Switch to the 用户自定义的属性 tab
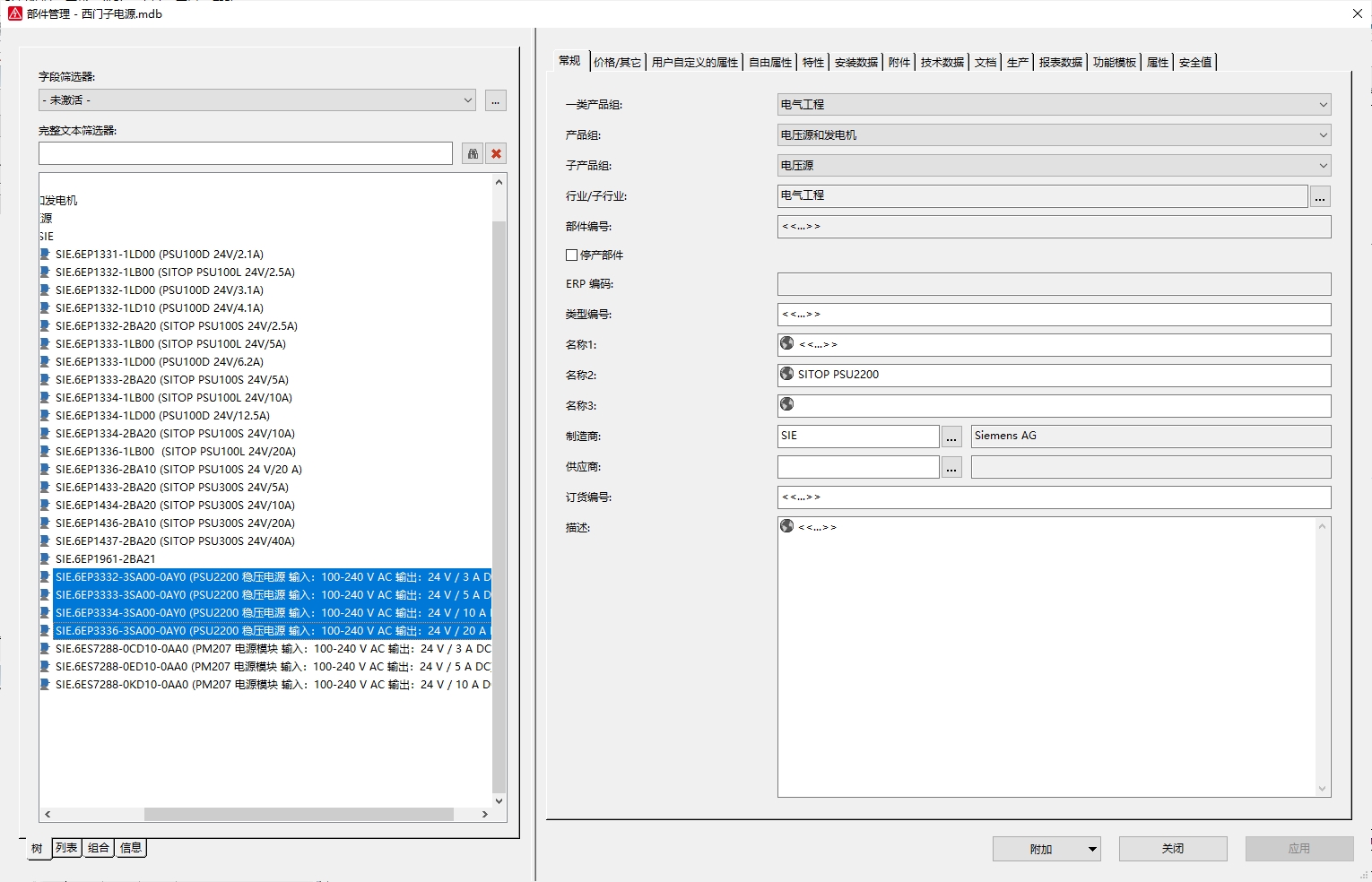Screen dimensions: 1372x882 (x=695, y=62)
